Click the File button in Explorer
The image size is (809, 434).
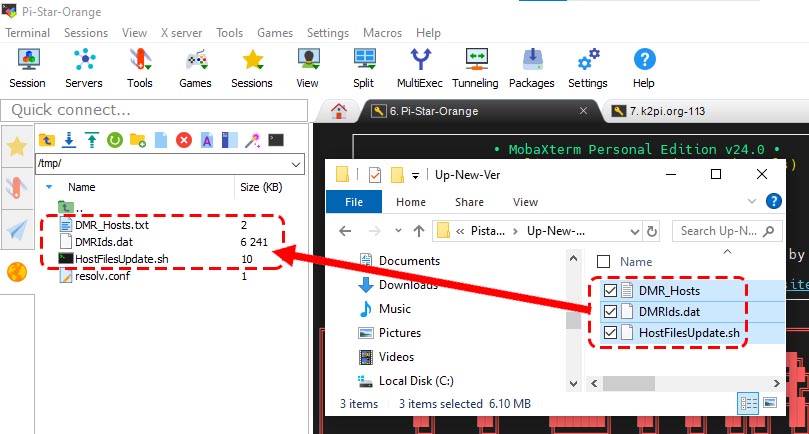coord(355,201)
